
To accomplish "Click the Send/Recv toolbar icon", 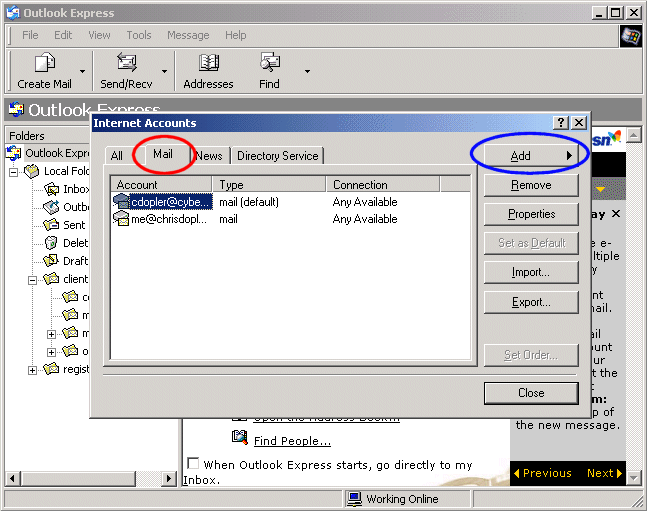I will tap(126, 63).
